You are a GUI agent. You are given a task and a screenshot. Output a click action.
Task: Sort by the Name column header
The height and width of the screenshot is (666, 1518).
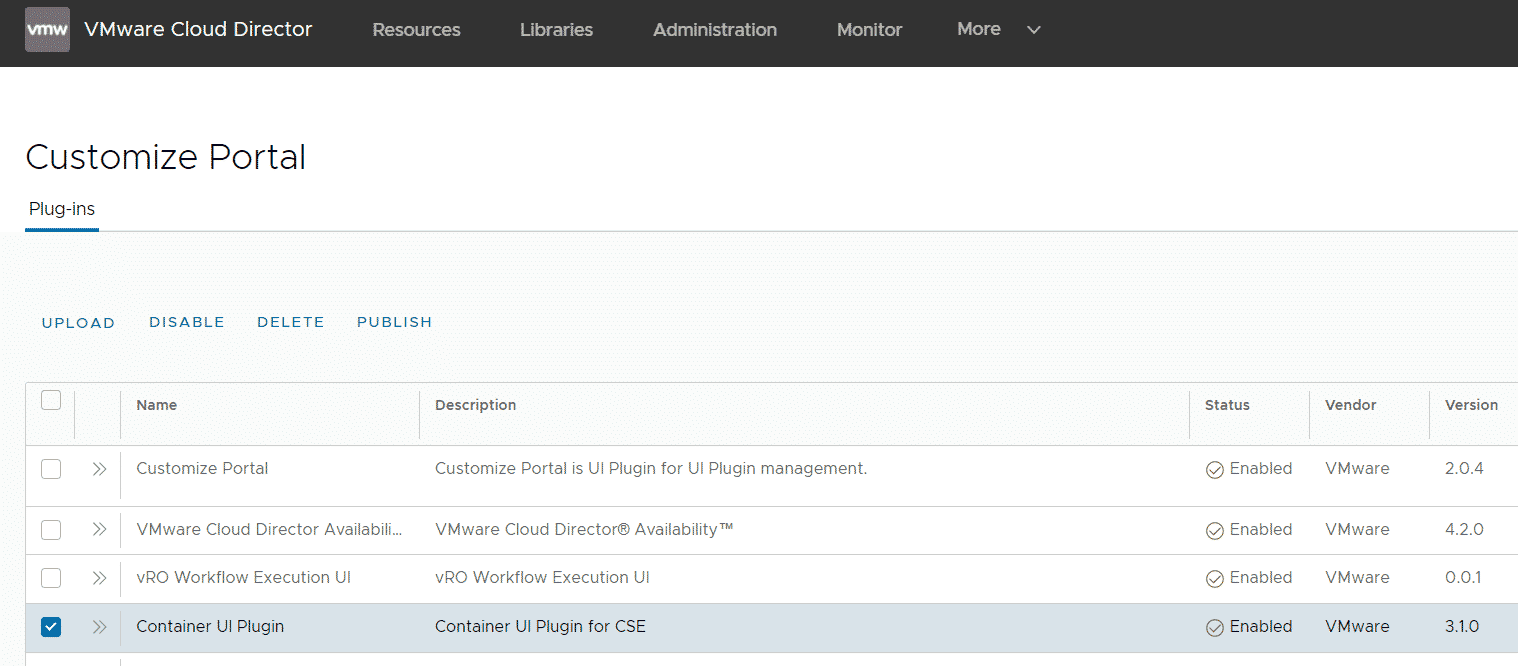pos(157,405)
